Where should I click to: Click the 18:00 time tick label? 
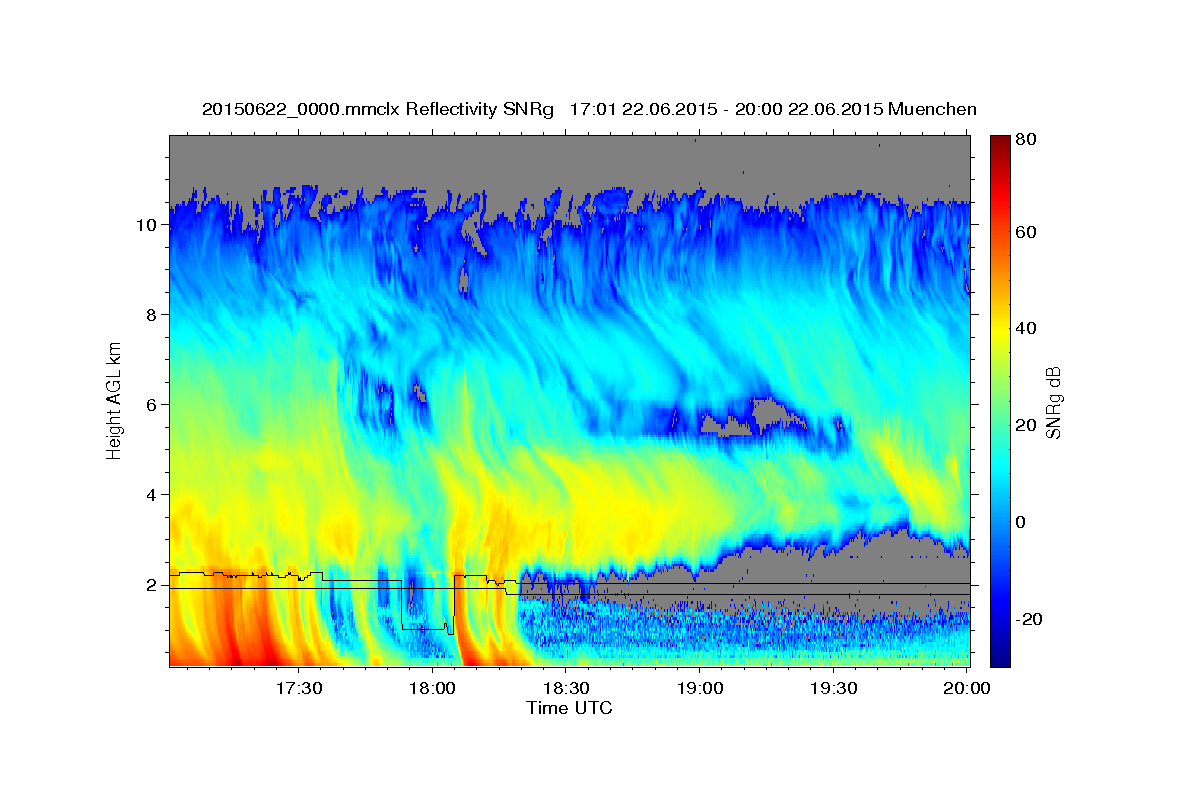point(433,688)
